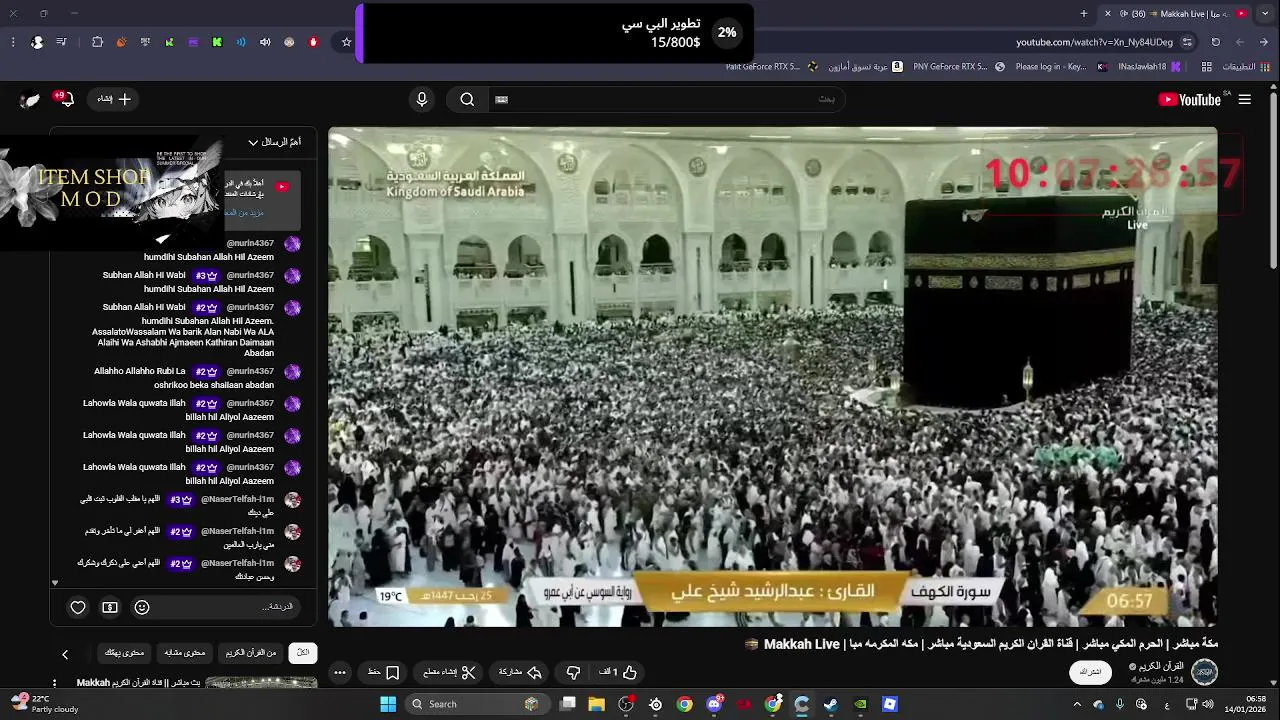
Task: Click the browser address bar URL
Action: pos(1094,42)
